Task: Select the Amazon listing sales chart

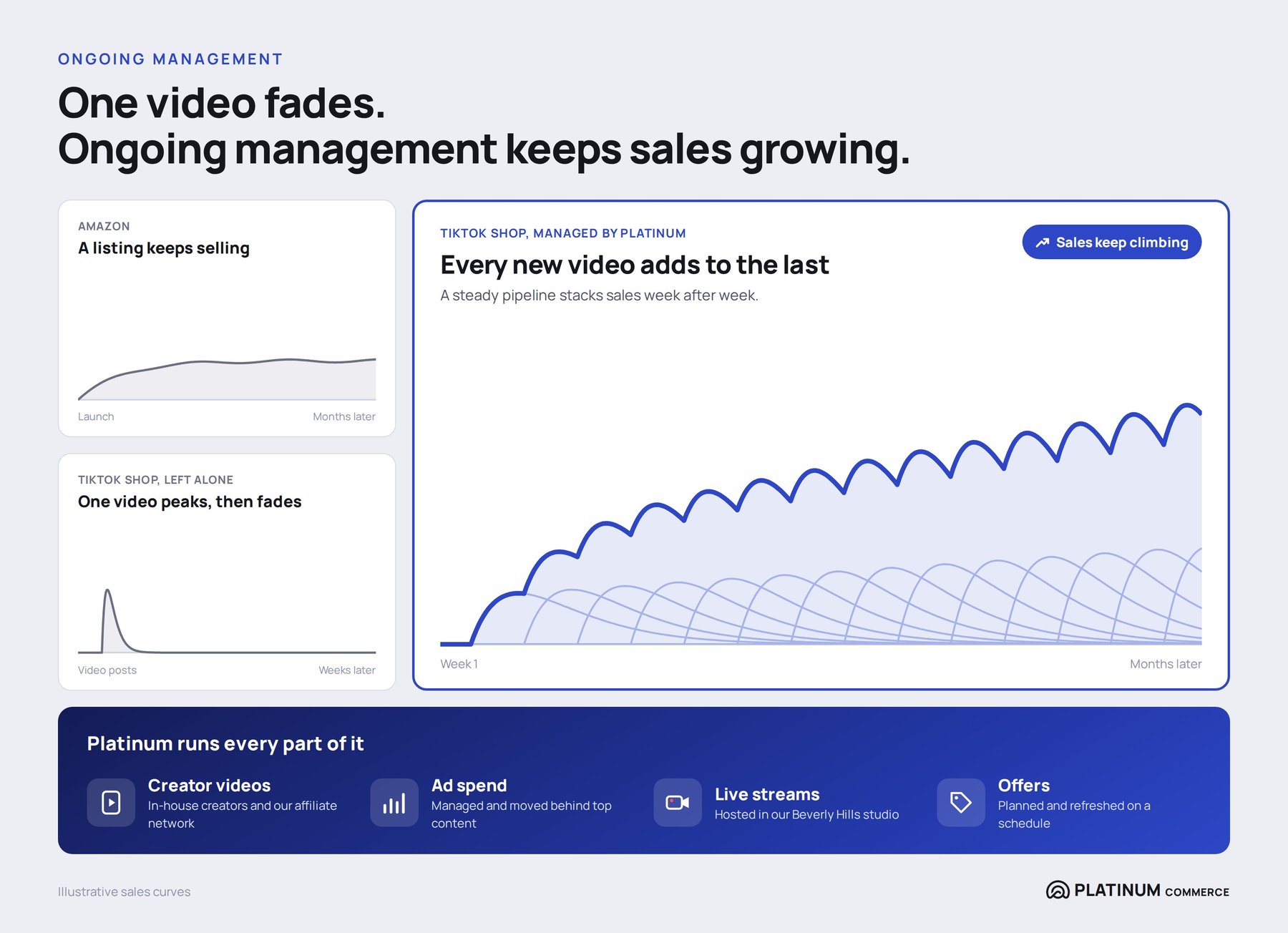Action: [x=227, y=379]
